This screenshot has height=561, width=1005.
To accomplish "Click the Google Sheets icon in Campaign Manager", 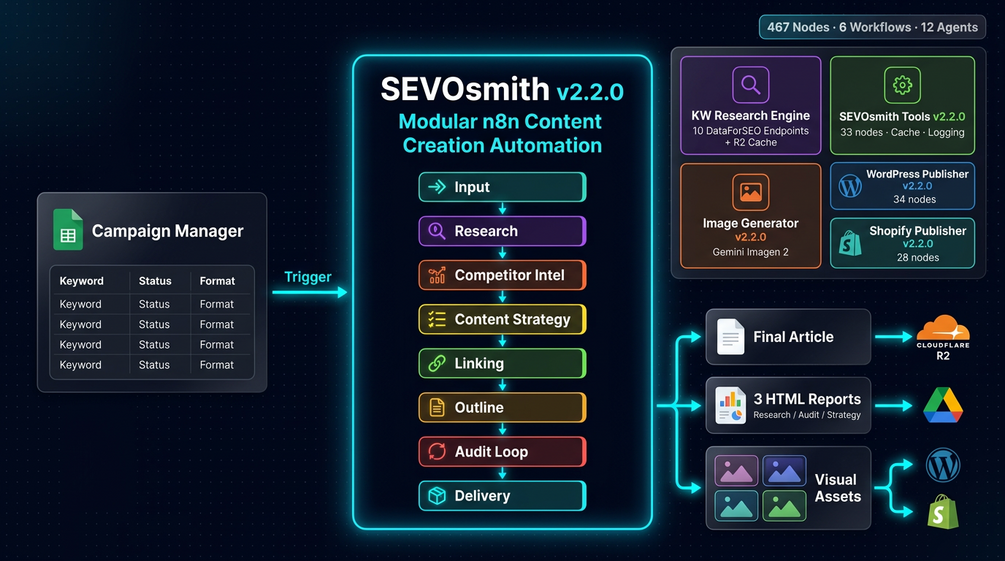I will coord(68,230).
